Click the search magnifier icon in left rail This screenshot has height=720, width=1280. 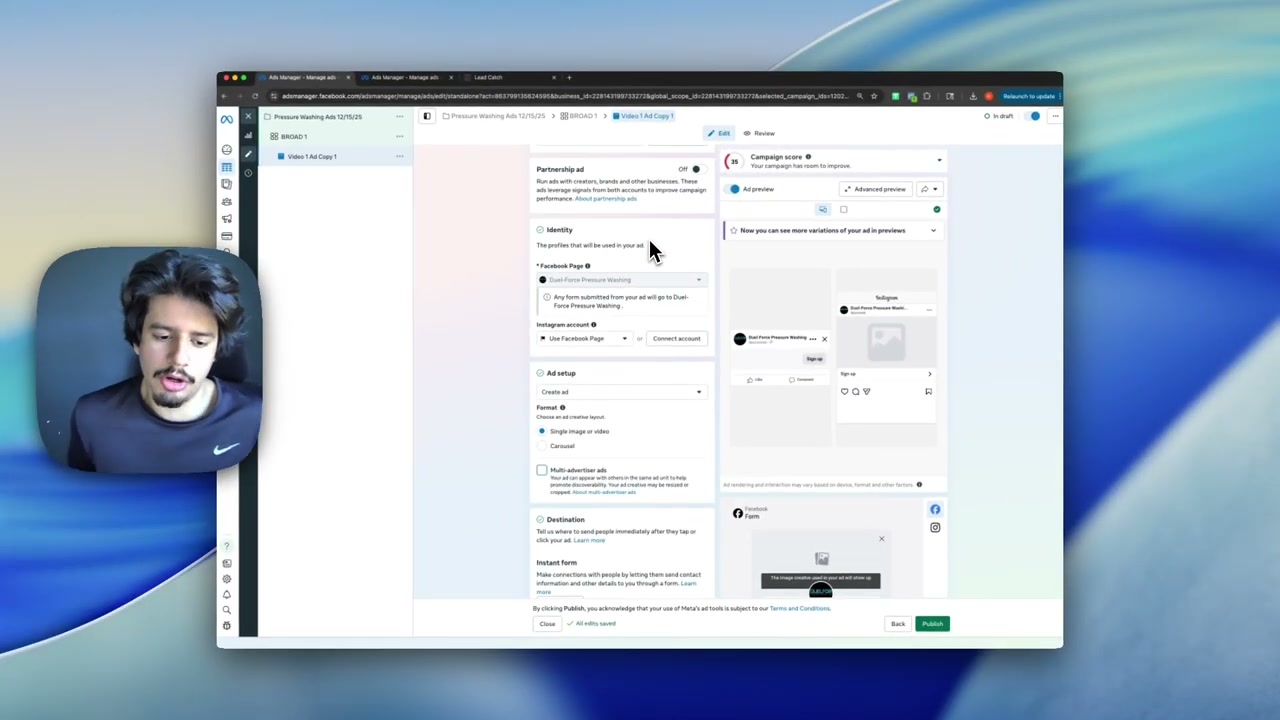point(227,610)
